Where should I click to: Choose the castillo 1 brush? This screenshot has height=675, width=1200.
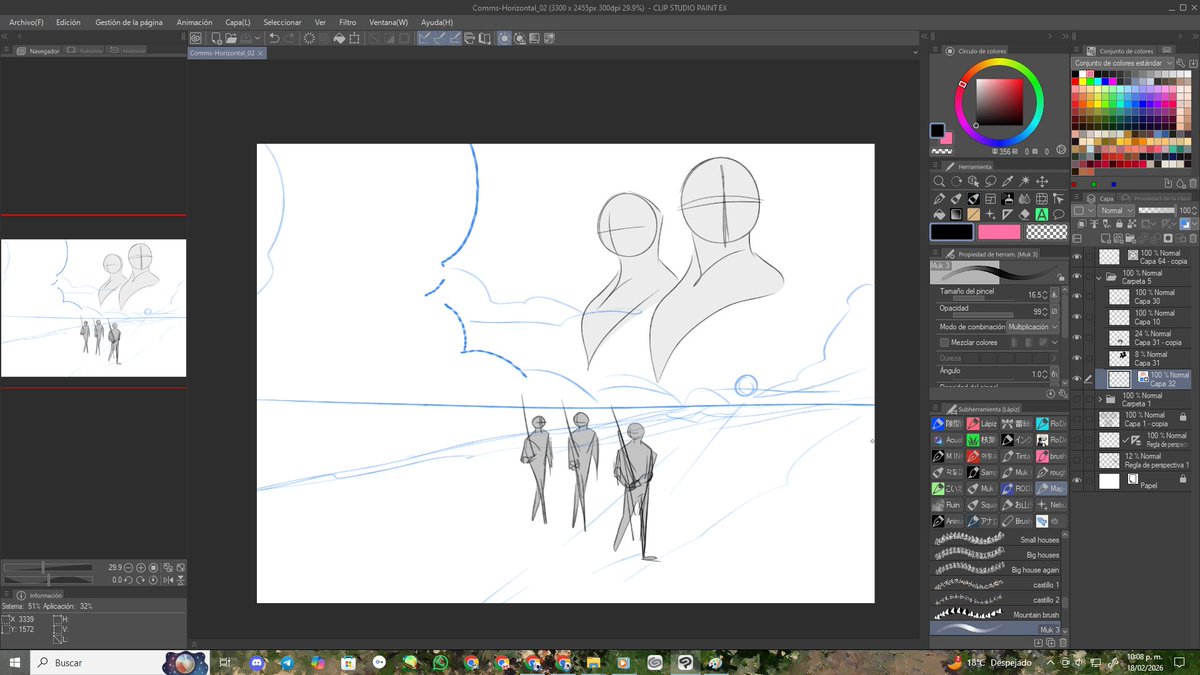point(996,584)
